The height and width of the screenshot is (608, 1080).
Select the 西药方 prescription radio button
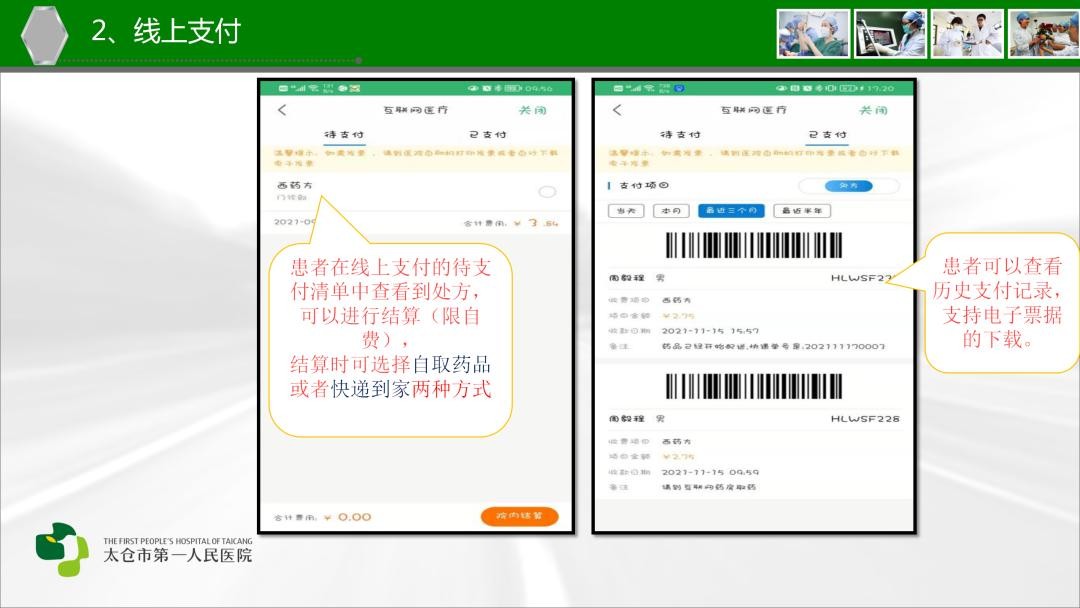[x=547, y=192]
